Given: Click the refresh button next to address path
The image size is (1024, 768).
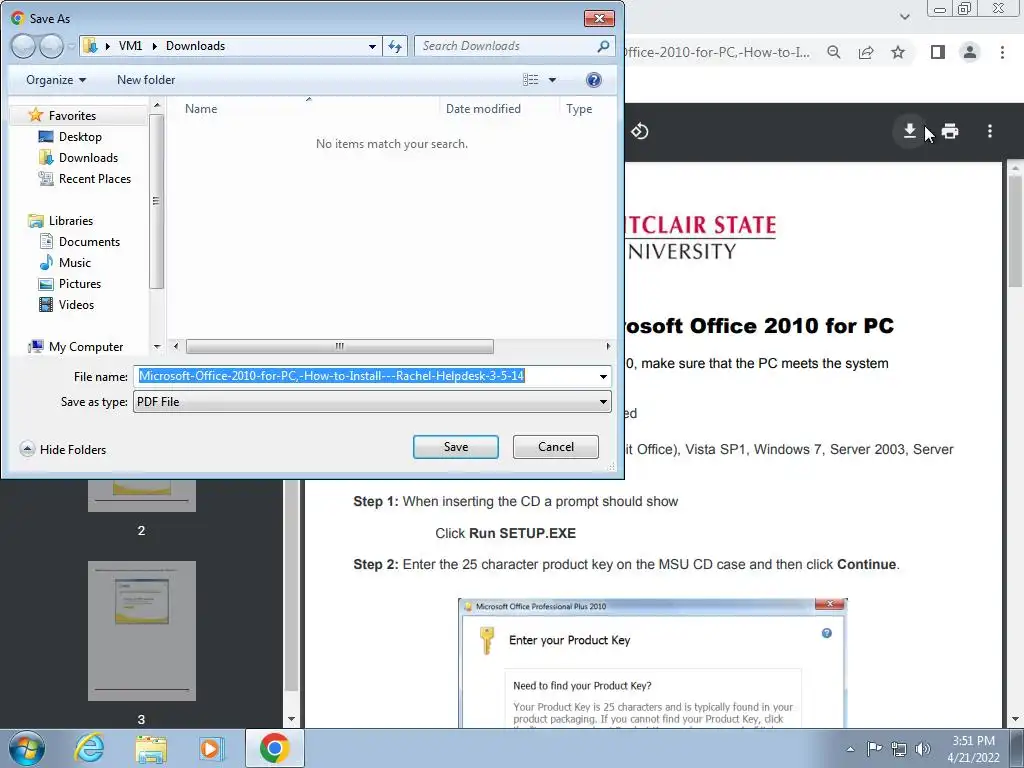Looking at the screenshot, I should coord(395,46).
